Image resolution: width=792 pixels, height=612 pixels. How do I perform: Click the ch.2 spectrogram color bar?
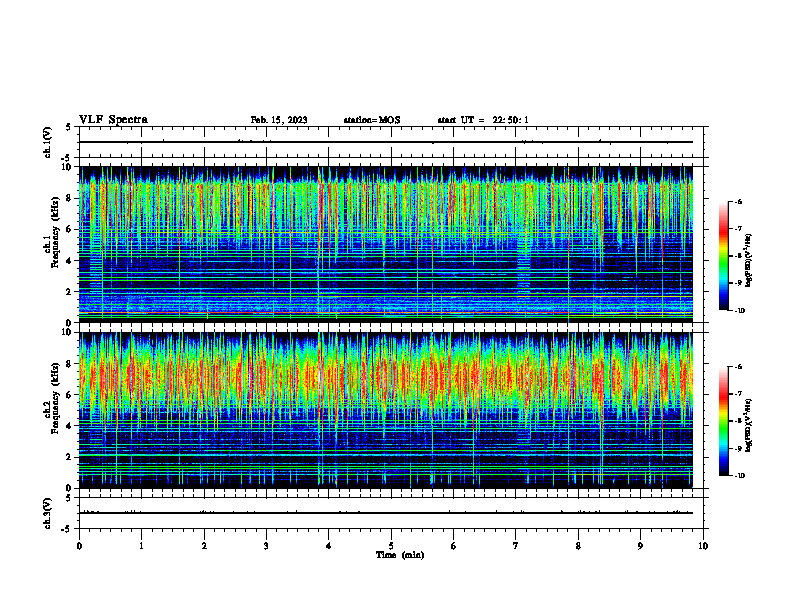click(x=723, y=421)
